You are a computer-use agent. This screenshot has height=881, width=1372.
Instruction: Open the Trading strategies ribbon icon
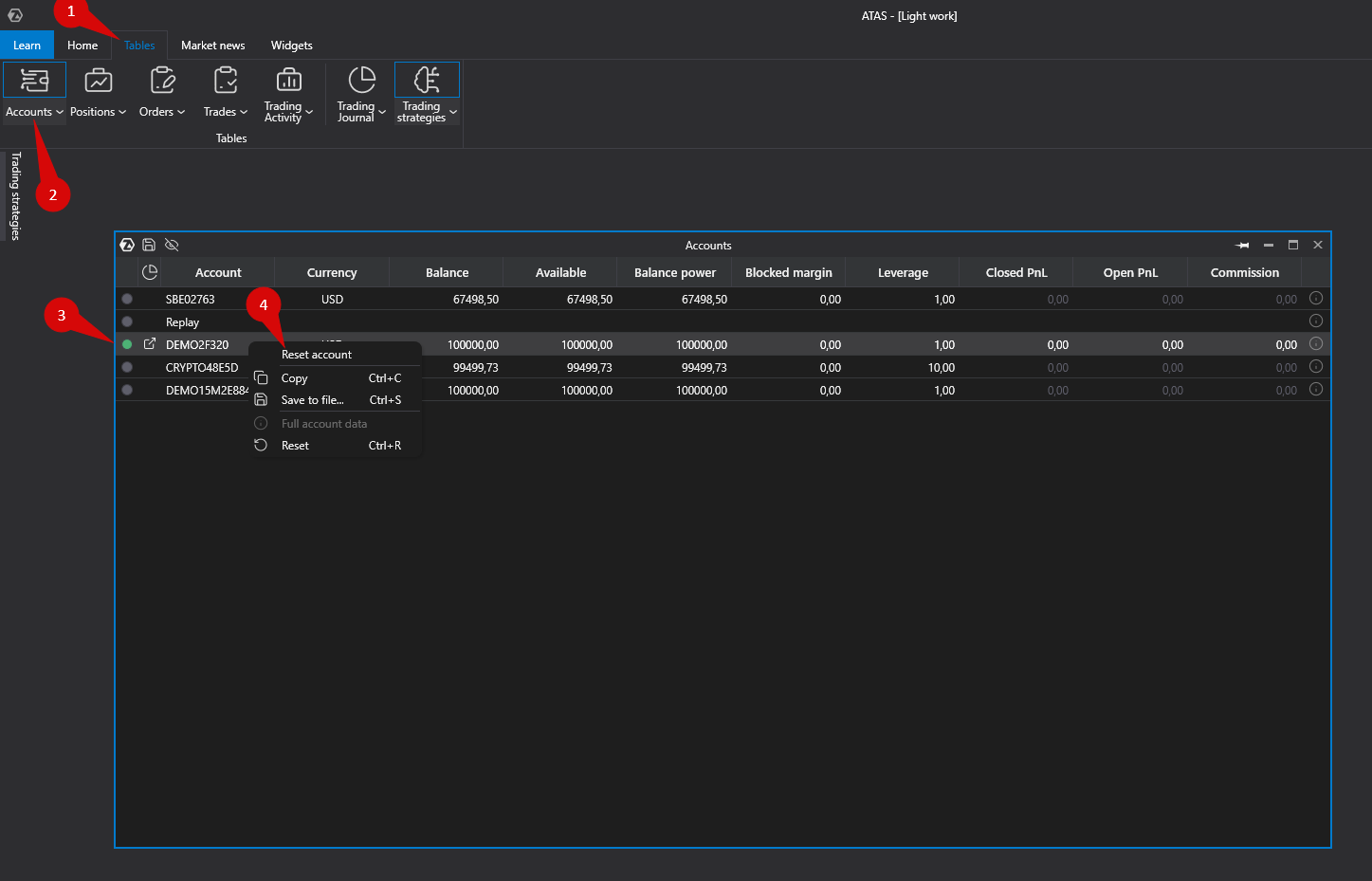(x=427, y=80)
